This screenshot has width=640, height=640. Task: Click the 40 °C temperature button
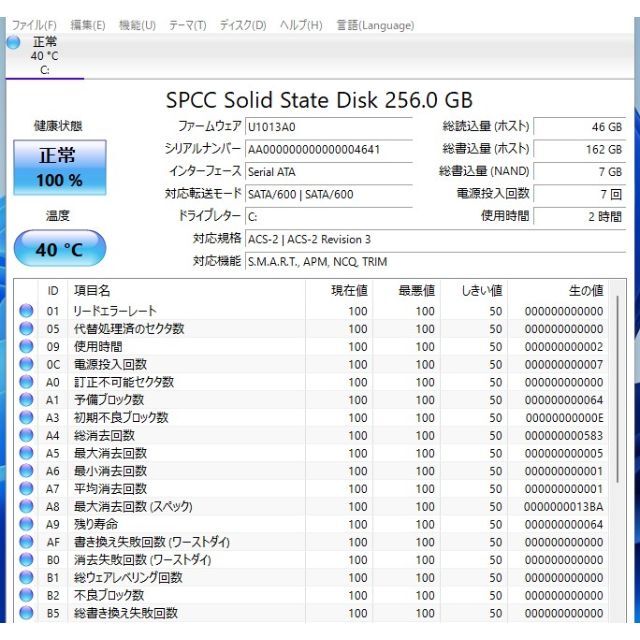60,248
